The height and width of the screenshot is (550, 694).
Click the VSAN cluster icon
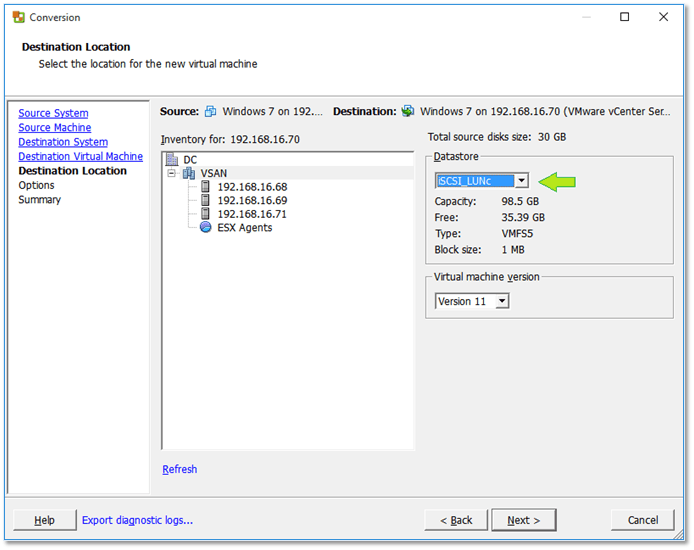(189, 173)
